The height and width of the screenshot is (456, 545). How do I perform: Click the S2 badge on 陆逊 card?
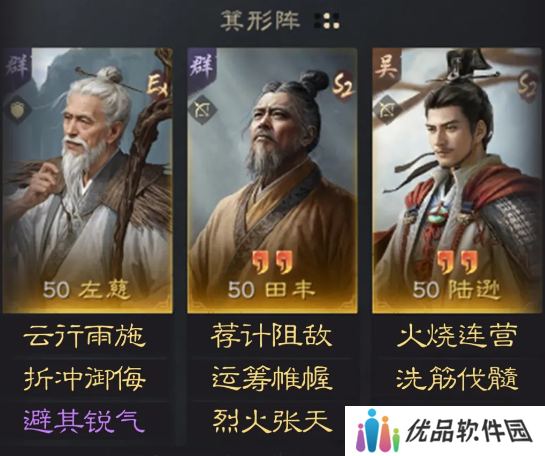528,86
